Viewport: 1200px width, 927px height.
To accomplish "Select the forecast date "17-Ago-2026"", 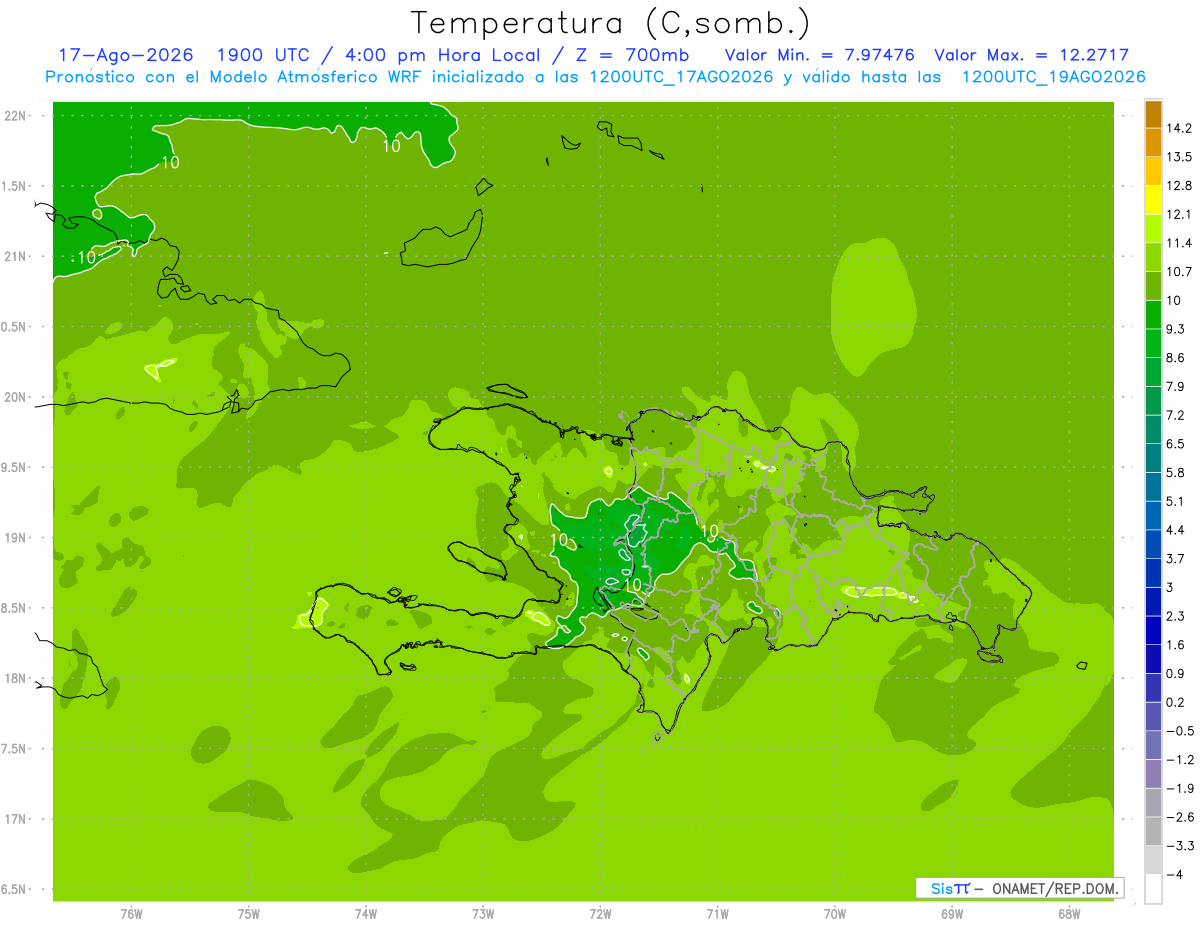I will tap(125, 55).
